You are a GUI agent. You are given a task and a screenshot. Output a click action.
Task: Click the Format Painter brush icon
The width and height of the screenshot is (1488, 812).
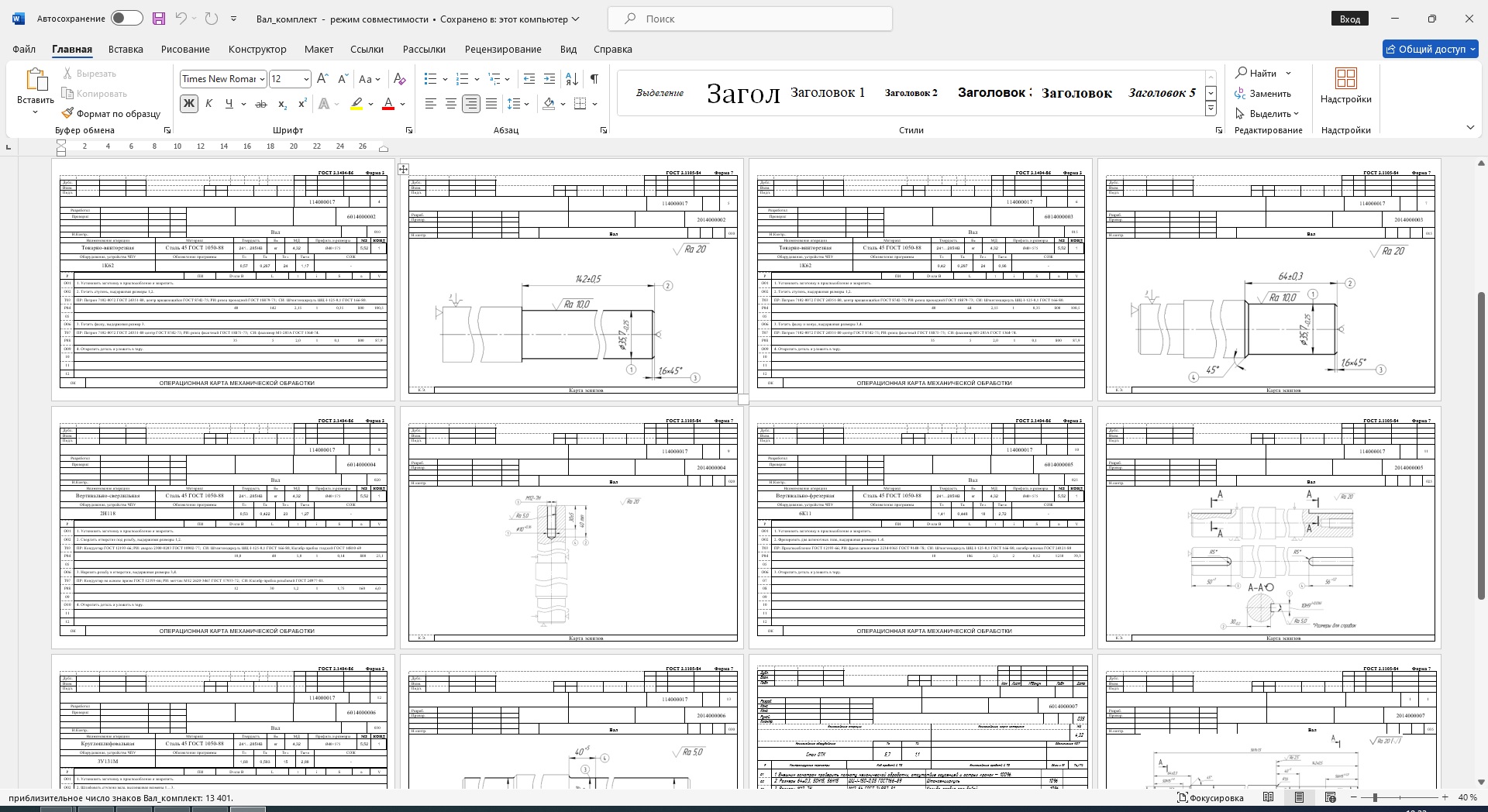tap(68, 113)
